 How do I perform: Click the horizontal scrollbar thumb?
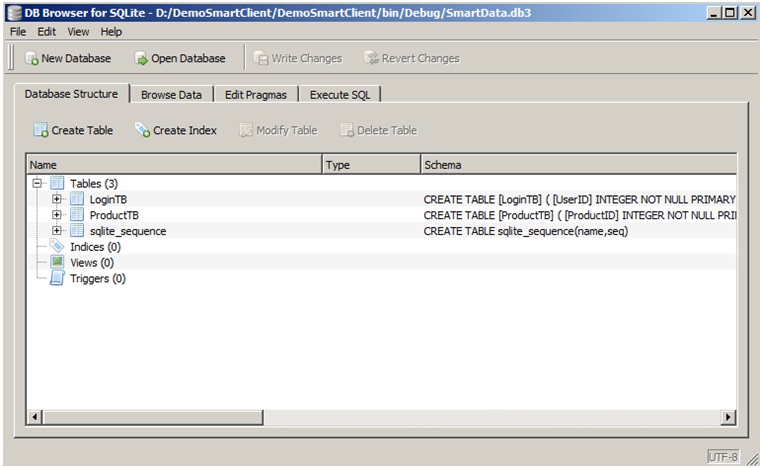click(153, 416)
